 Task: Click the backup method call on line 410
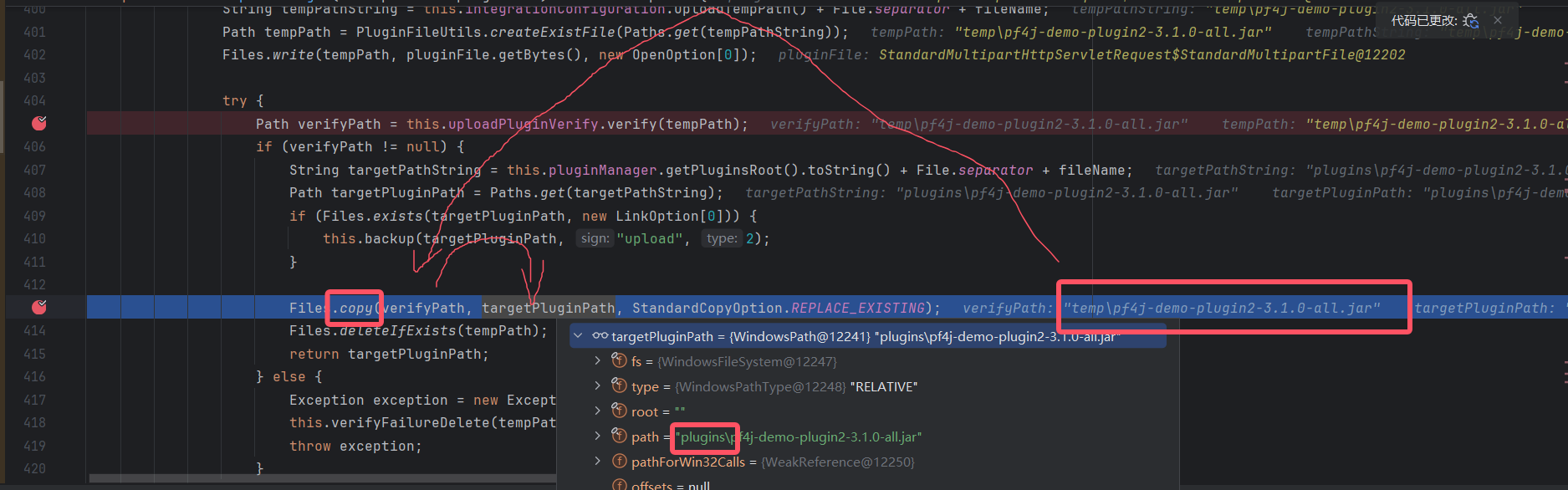390,238
